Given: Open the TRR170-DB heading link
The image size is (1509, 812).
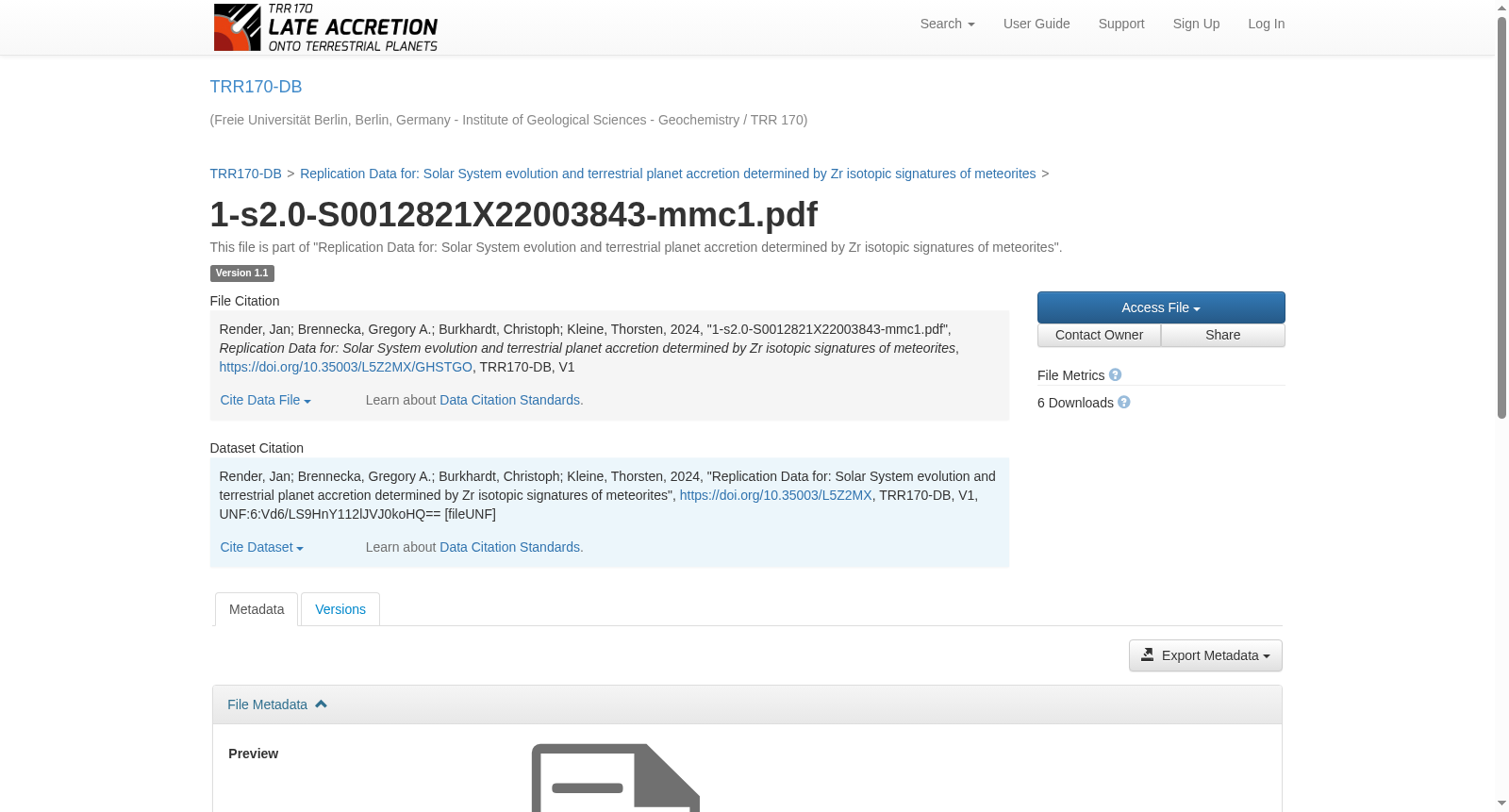Looking at the screenshot, I should pyautogui.click(x=256, y=87).
